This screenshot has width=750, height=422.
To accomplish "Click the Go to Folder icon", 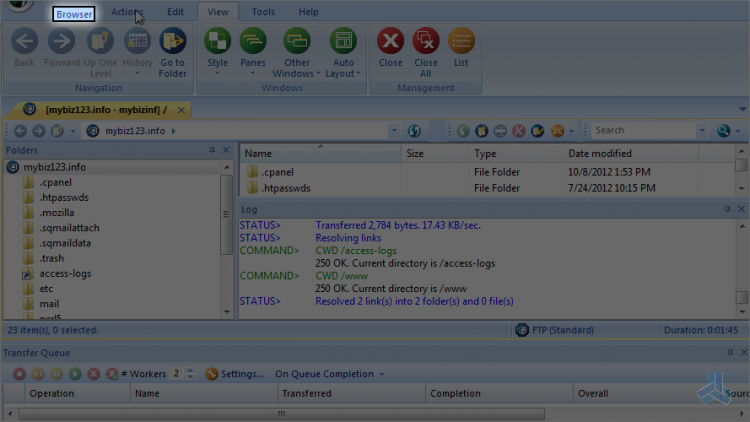I will (172, 42).
